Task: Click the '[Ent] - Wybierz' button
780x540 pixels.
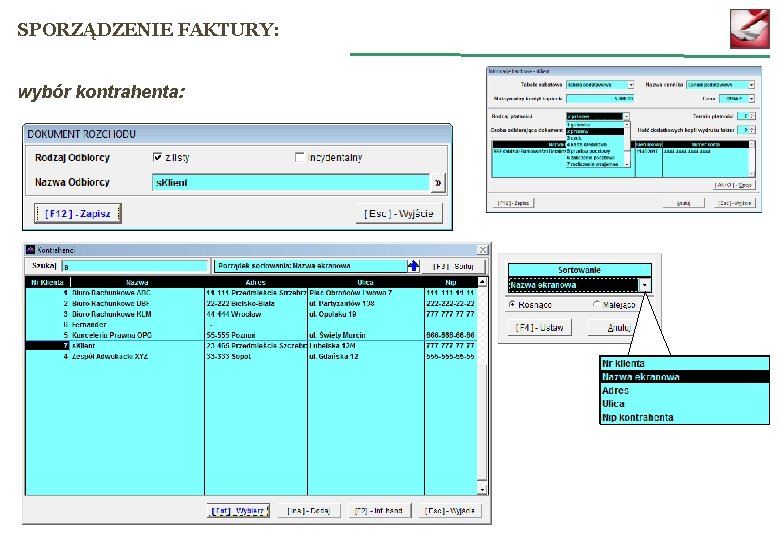Action: tap(238, 511)
